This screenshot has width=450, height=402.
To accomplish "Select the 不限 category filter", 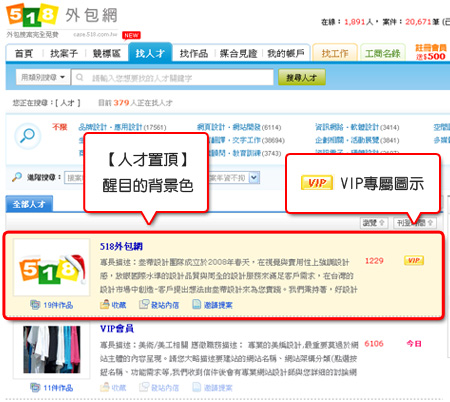I will coord(60,127).
